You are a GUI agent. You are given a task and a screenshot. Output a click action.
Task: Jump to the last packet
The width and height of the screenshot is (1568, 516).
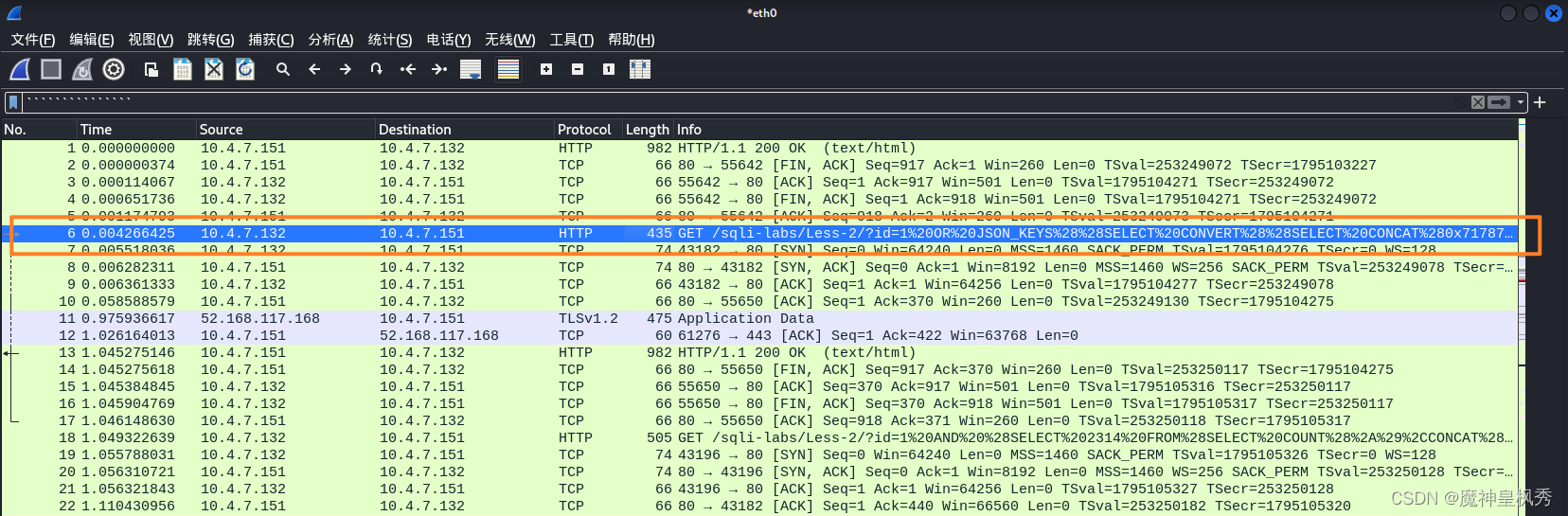(x=439, y=69)
